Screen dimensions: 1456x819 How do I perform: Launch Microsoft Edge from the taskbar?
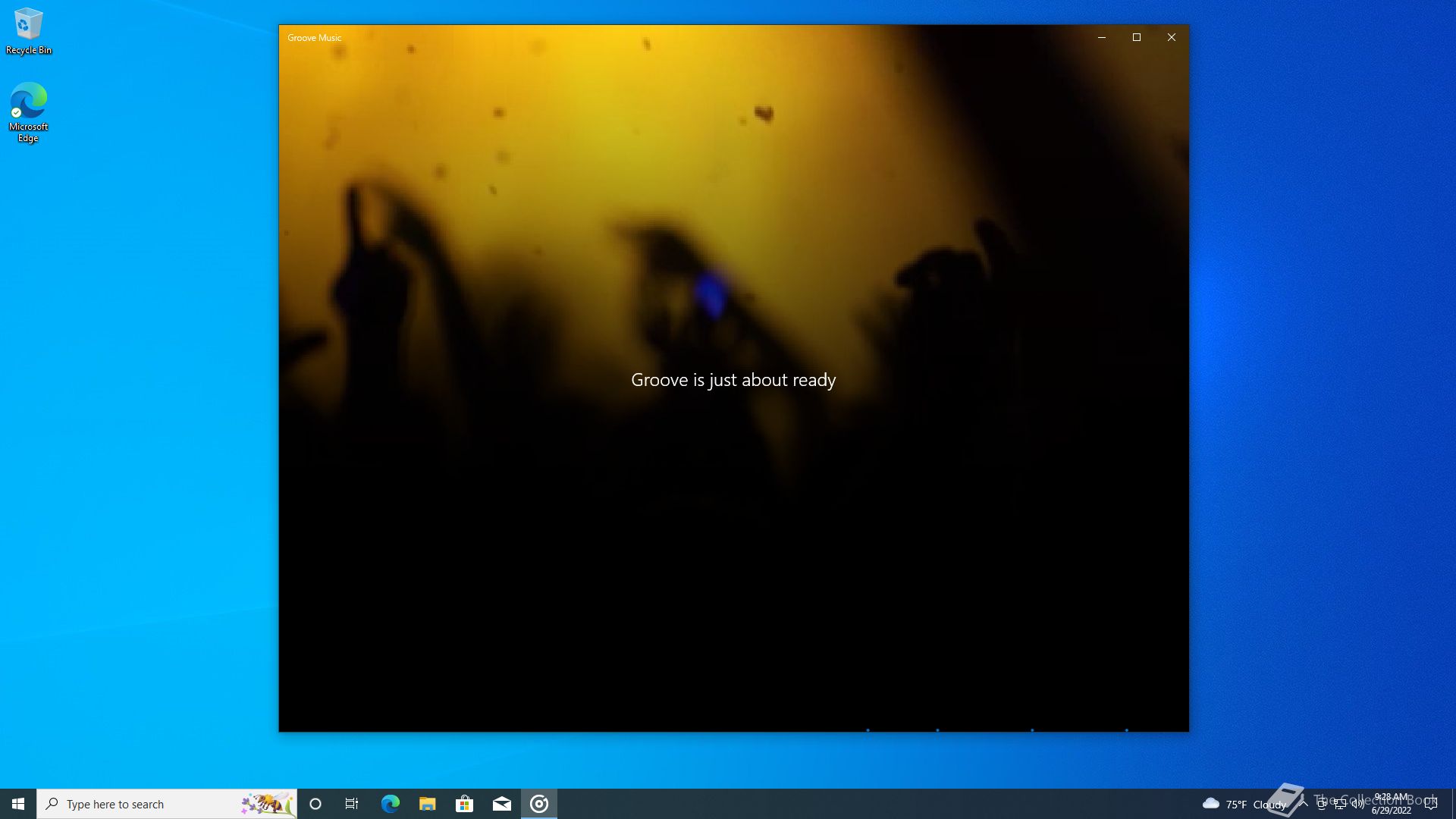coord(390,804)
